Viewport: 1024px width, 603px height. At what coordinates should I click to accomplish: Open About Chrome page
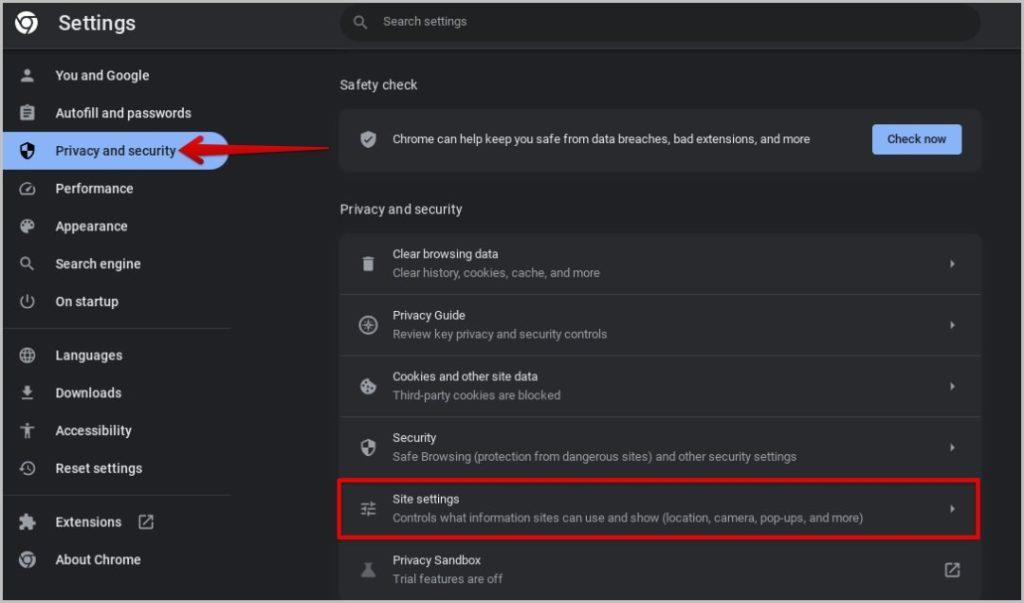(x=116, y=559)
